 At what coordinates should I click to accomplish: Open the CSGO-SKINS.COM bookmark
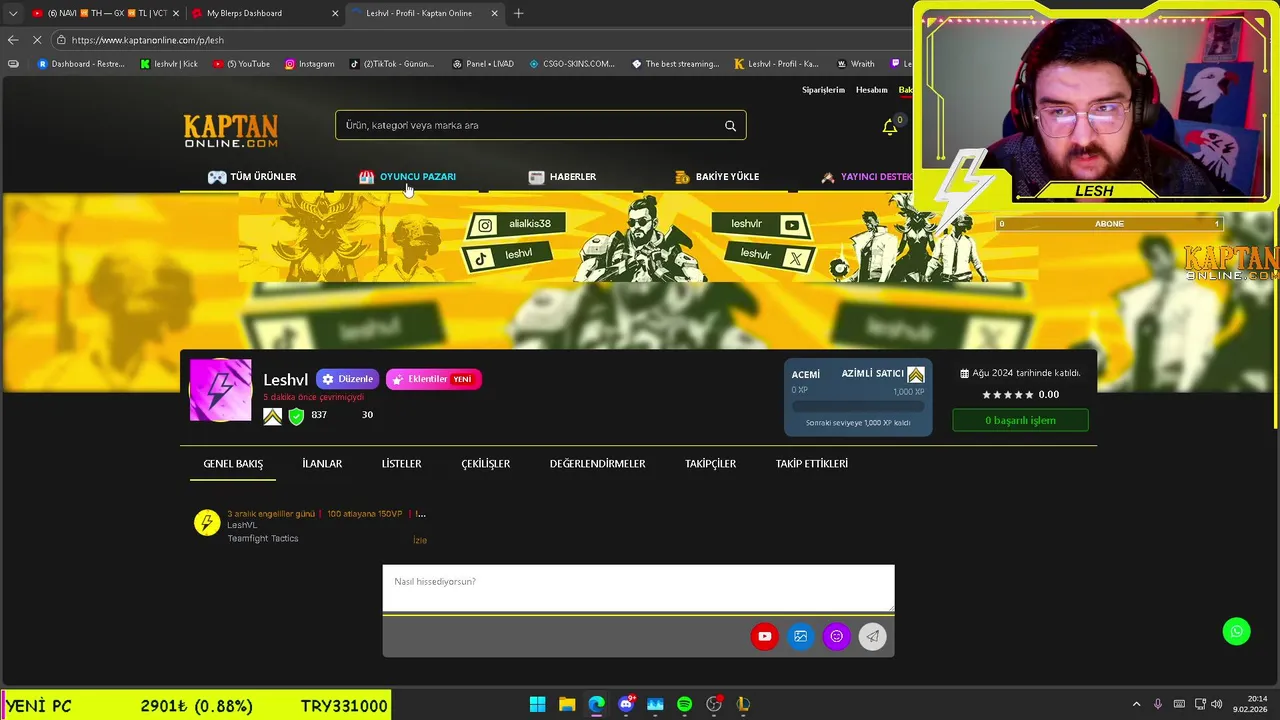tap(571, 64)
